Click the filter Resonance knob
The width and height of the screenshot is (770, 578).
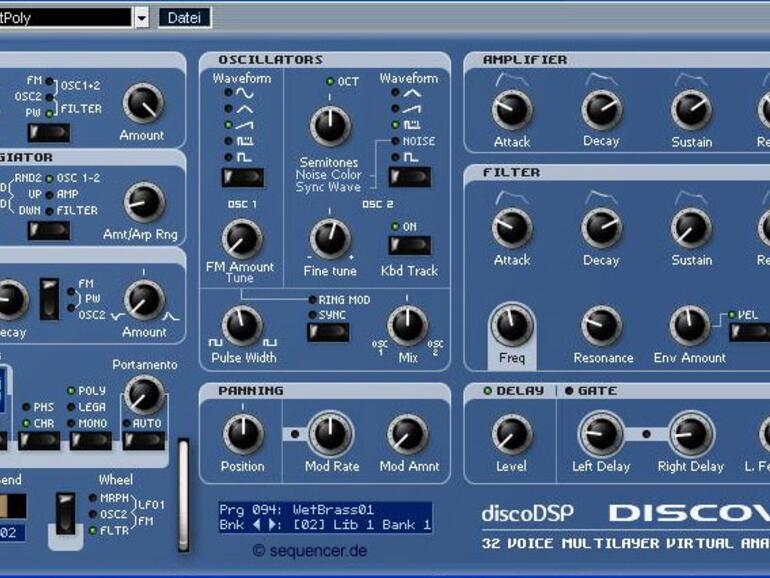point(602,326)
